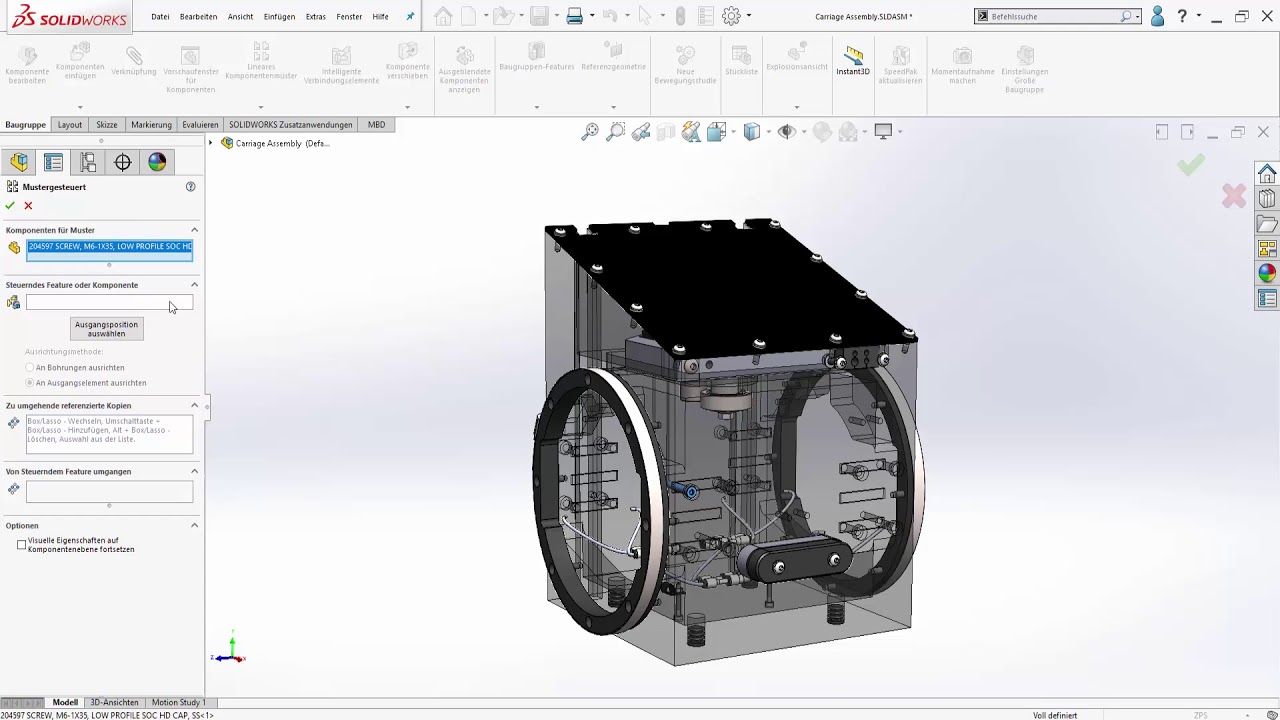Select the Zoom to area magnifier tool
The image size is (1280, 720).
tap(616, 132)
